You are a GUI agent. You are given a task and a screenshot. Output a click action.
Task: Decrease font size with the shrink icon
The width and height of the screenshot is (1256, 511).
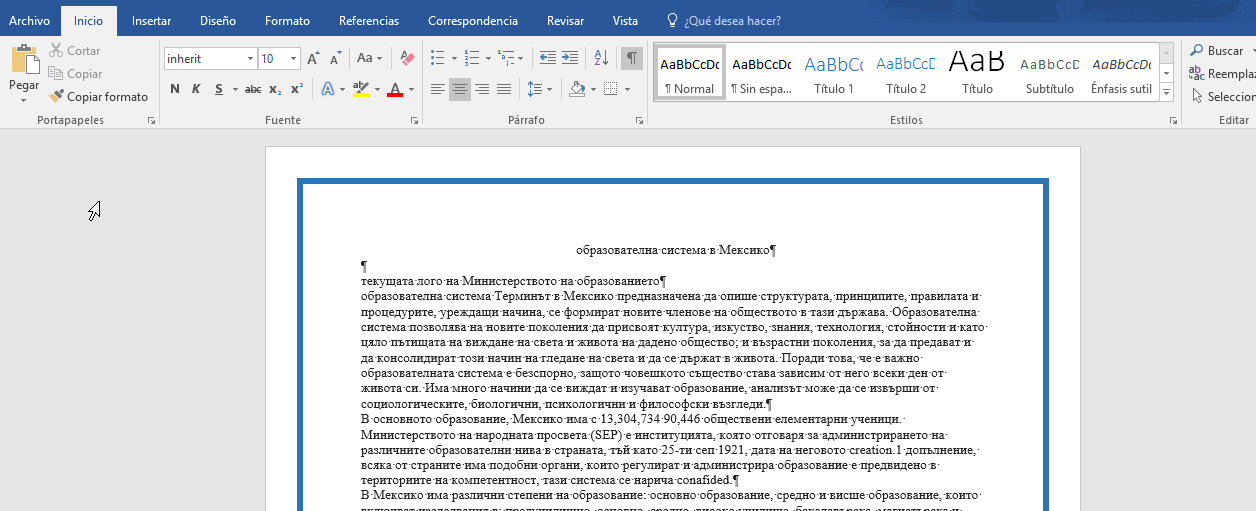[336, 59]
